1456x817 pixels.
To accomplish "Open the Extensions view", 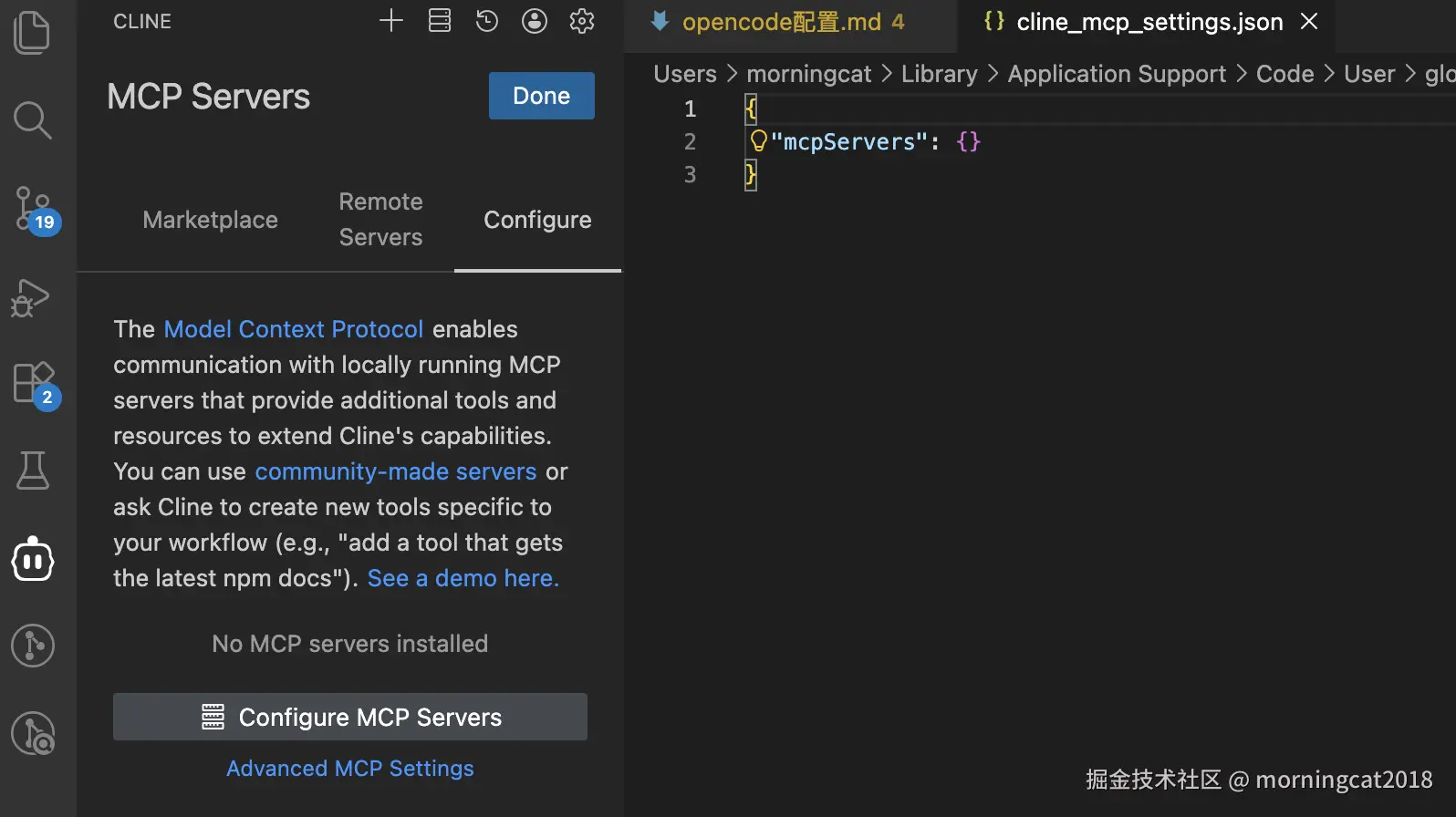I will 34,384.
